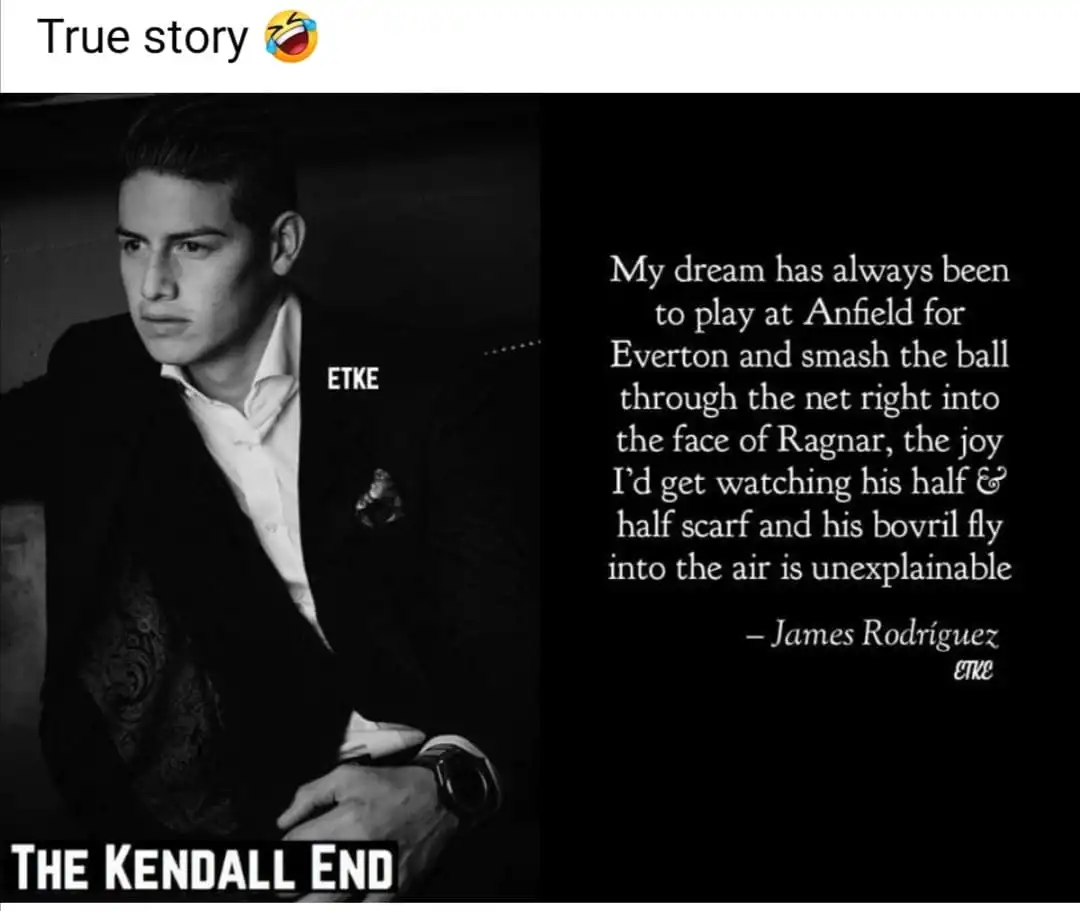Click the "– James Rodríguez" attribution
The image size is (1080, 911).
(x=871, y=634)
